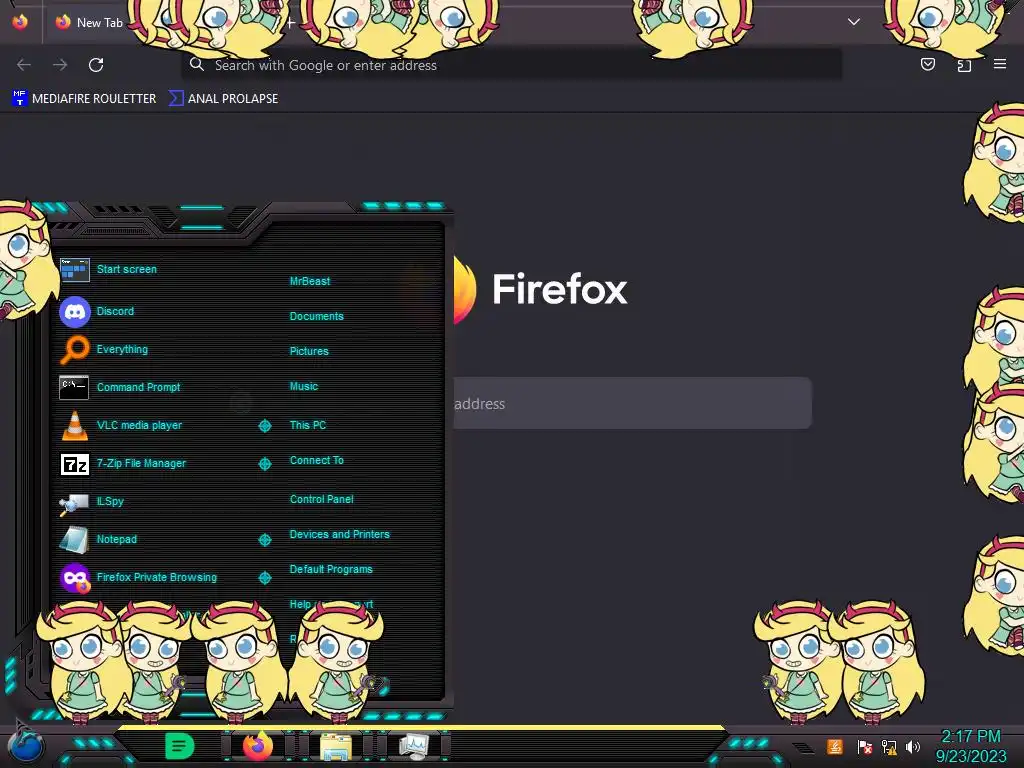This screenshot has height=768, width=1024.
Task: Open the second bookmark on the bookmarks bar
Action: coord(223,99)
